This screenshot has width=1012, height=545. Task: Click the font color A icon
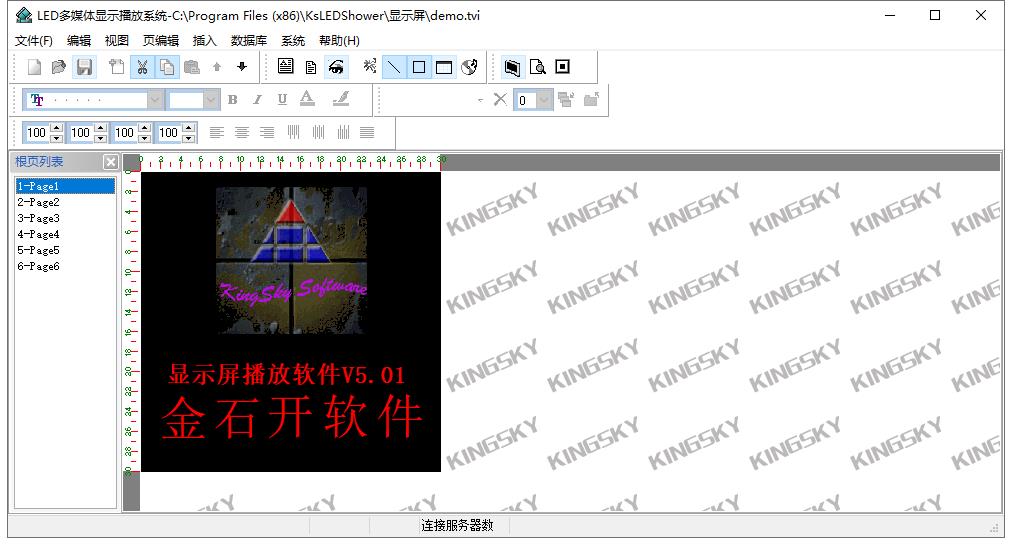[307, 99]
